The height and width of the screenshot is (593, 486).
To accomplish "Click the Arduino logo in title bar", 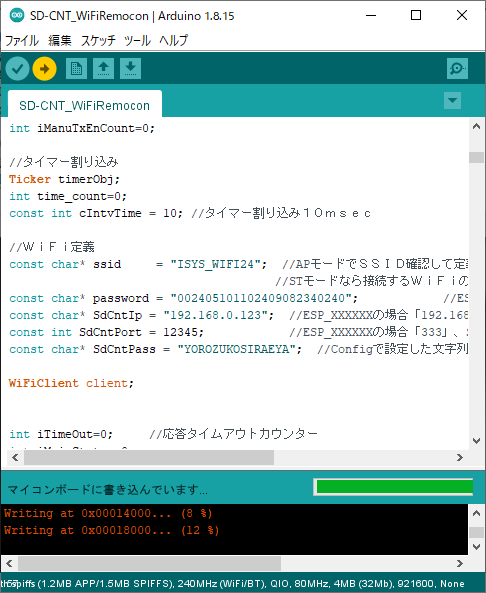I will point(17,16).
